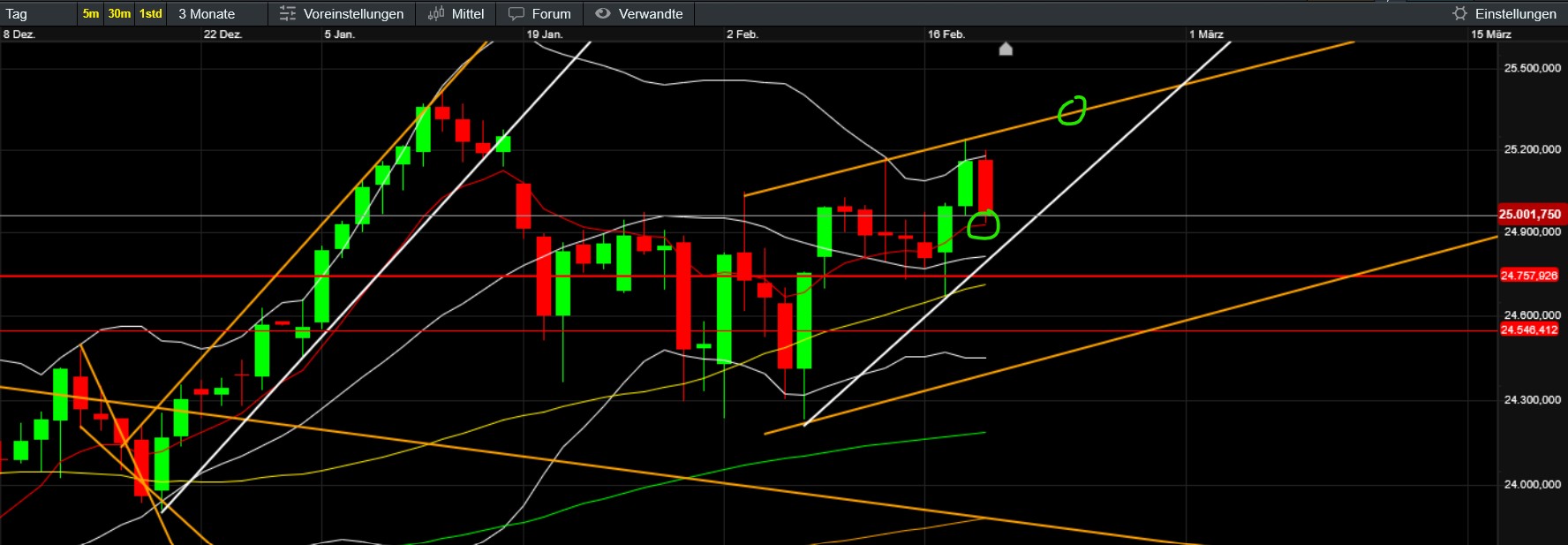Click the 15 März date label

click(1491, 34)
